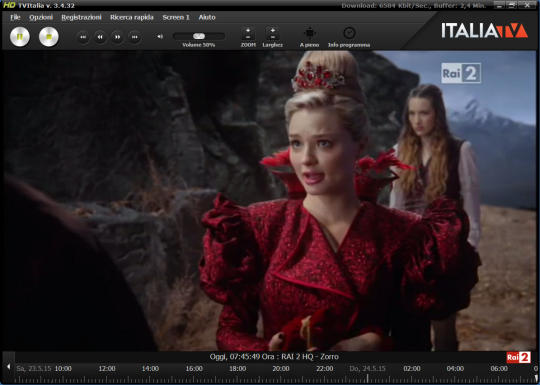Jump to 22:00 on the timeline

point(325,368)
